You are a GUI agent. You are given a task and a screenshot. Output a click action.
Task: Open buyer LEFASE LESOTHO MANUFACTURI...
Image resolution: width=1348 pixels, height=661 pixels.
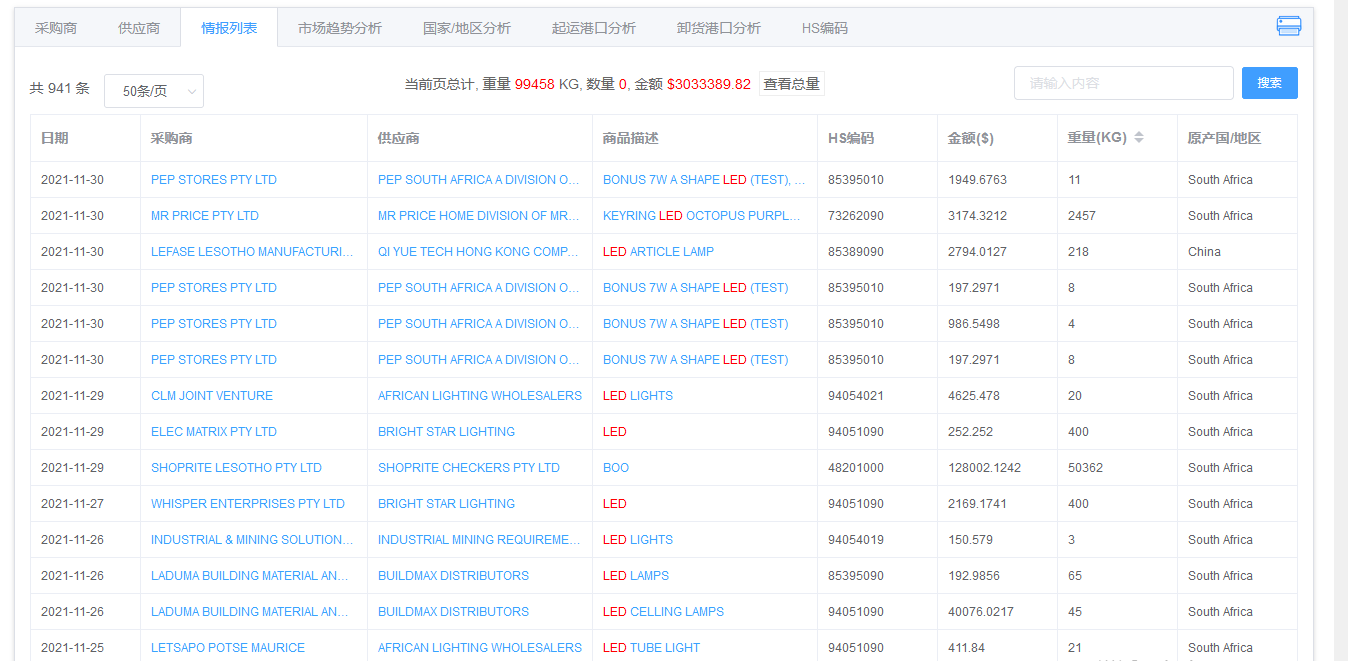pos(252,252)
